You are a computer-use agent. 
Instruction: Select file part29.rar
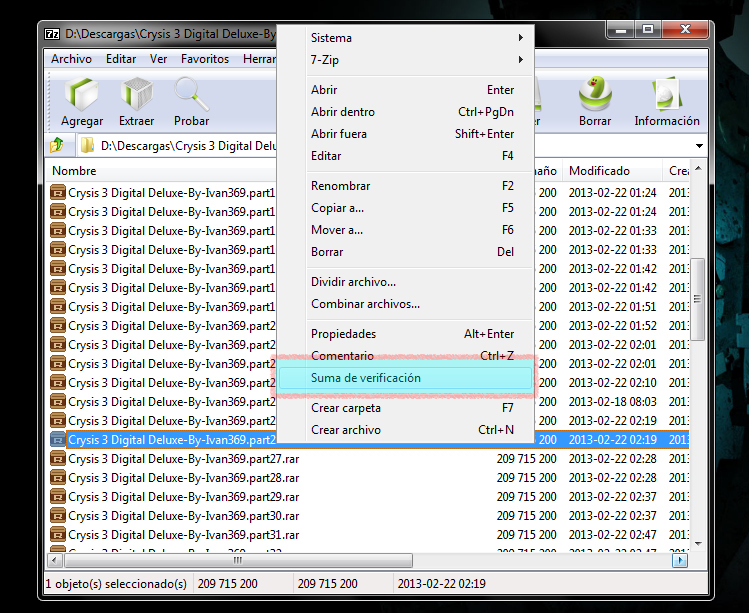[184, 497]
